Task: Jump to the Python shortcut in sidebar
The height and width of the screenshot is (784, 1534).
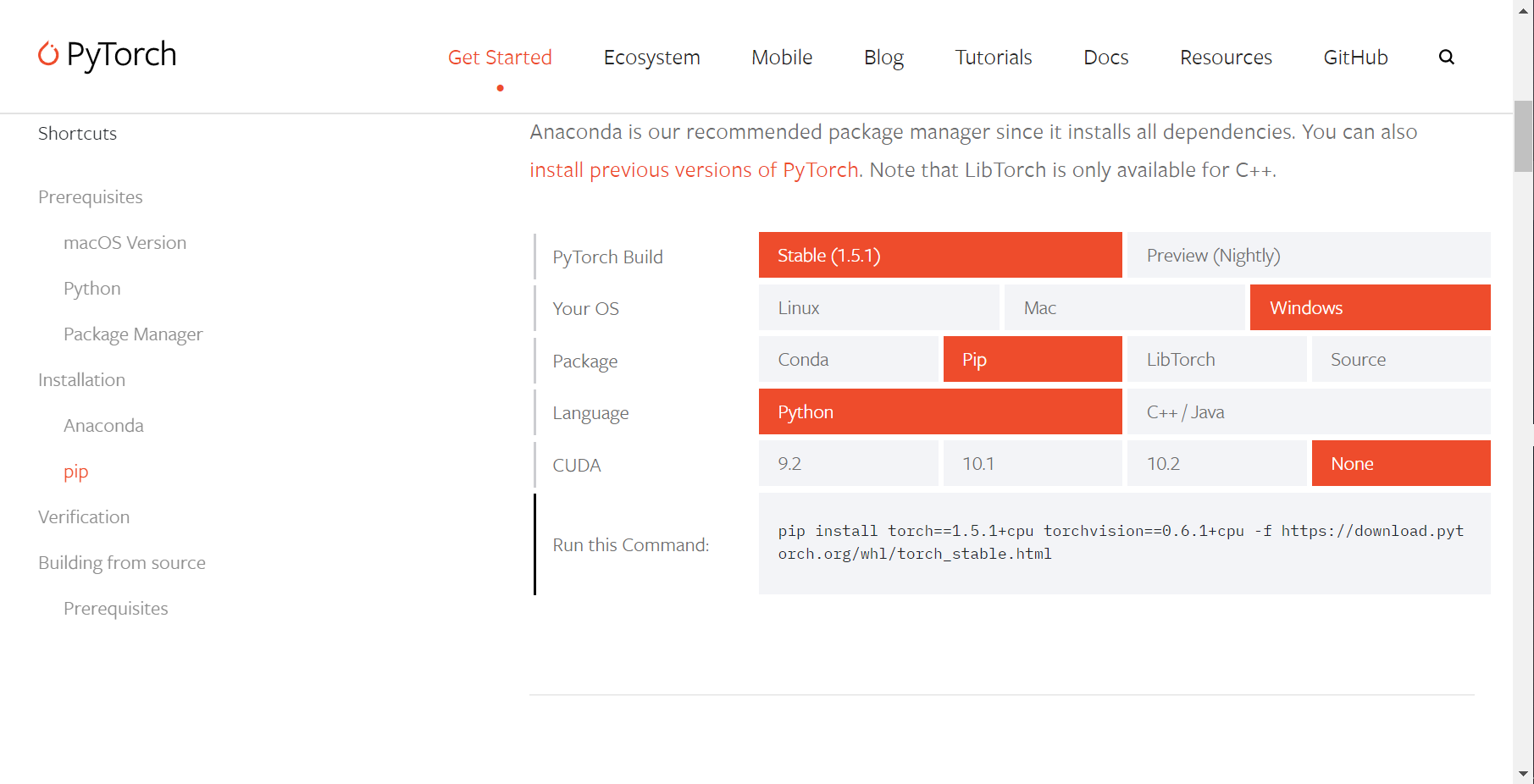Action: (x=92, y=289)
